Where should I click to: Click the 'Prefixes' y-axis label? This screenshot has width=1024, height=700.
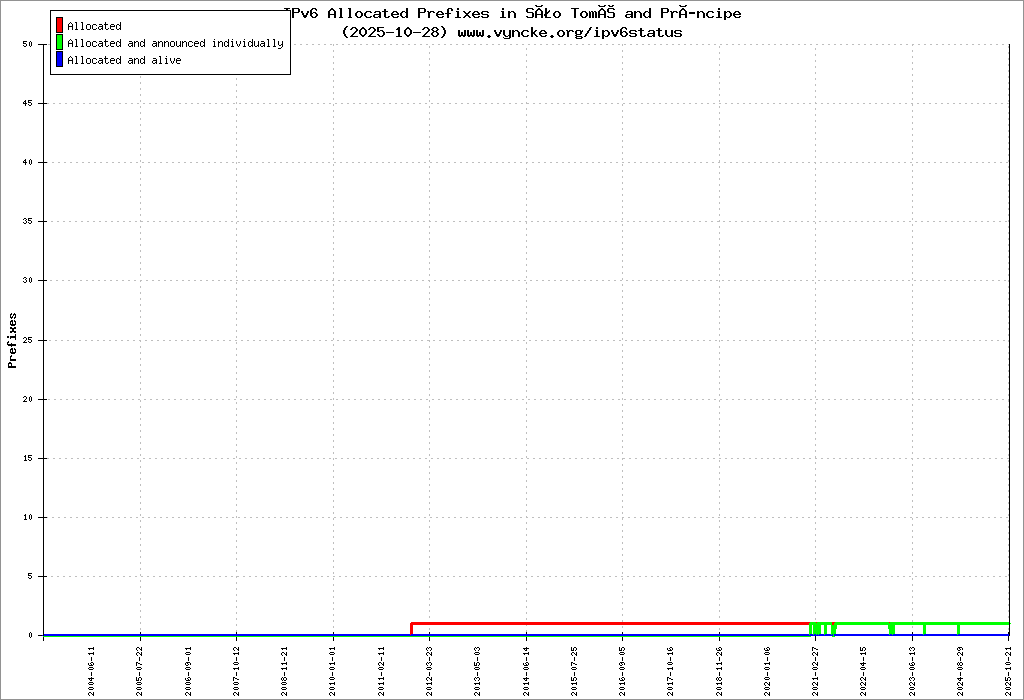coord(13,340)
